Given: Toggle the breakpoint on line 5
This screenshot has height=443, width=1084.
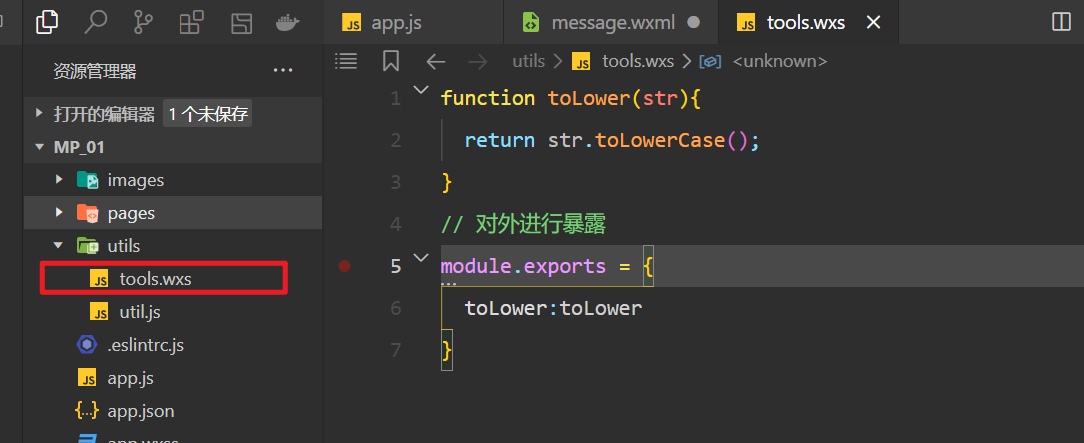Looking at the screenshot, I should [344, 265].
